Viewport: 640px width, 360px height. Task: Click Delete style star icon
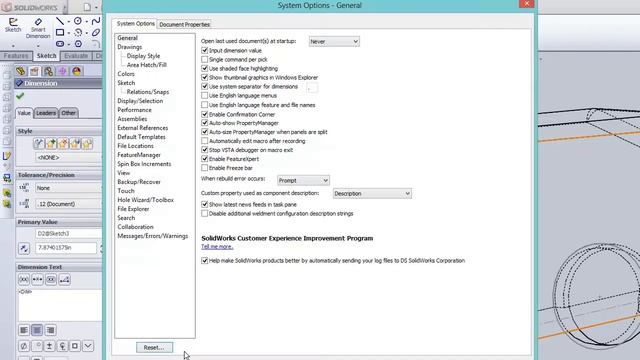(63, 144)
